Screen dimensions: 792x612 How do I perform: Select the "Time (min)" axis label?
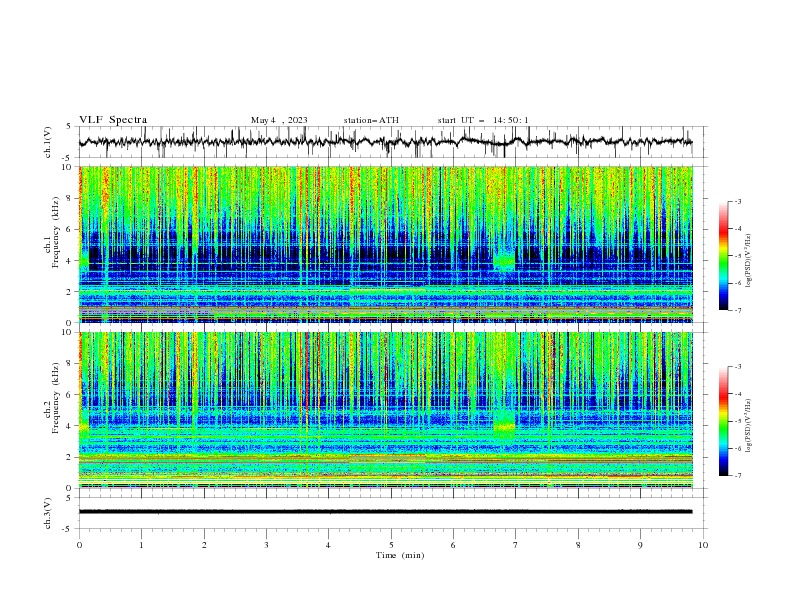click(x=400, y=555)
